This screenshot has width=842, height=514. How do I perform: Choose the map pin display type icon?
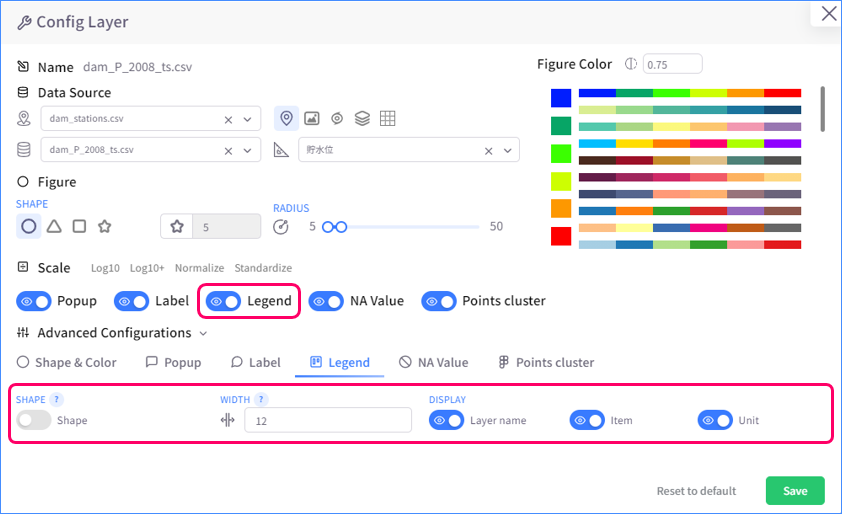click(286, 118)
